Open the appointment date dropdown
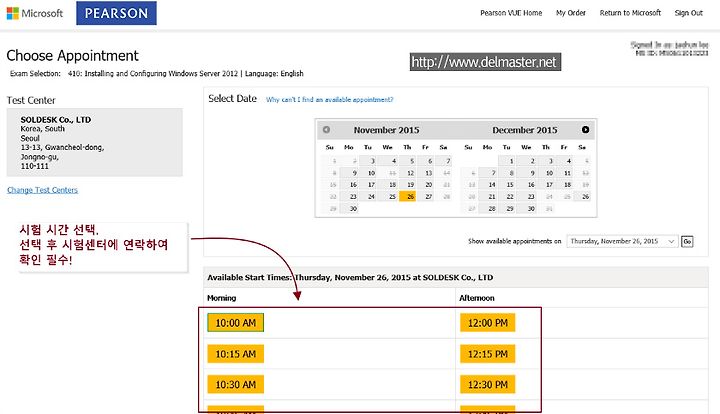720x414 pixels. coord(622,241)
